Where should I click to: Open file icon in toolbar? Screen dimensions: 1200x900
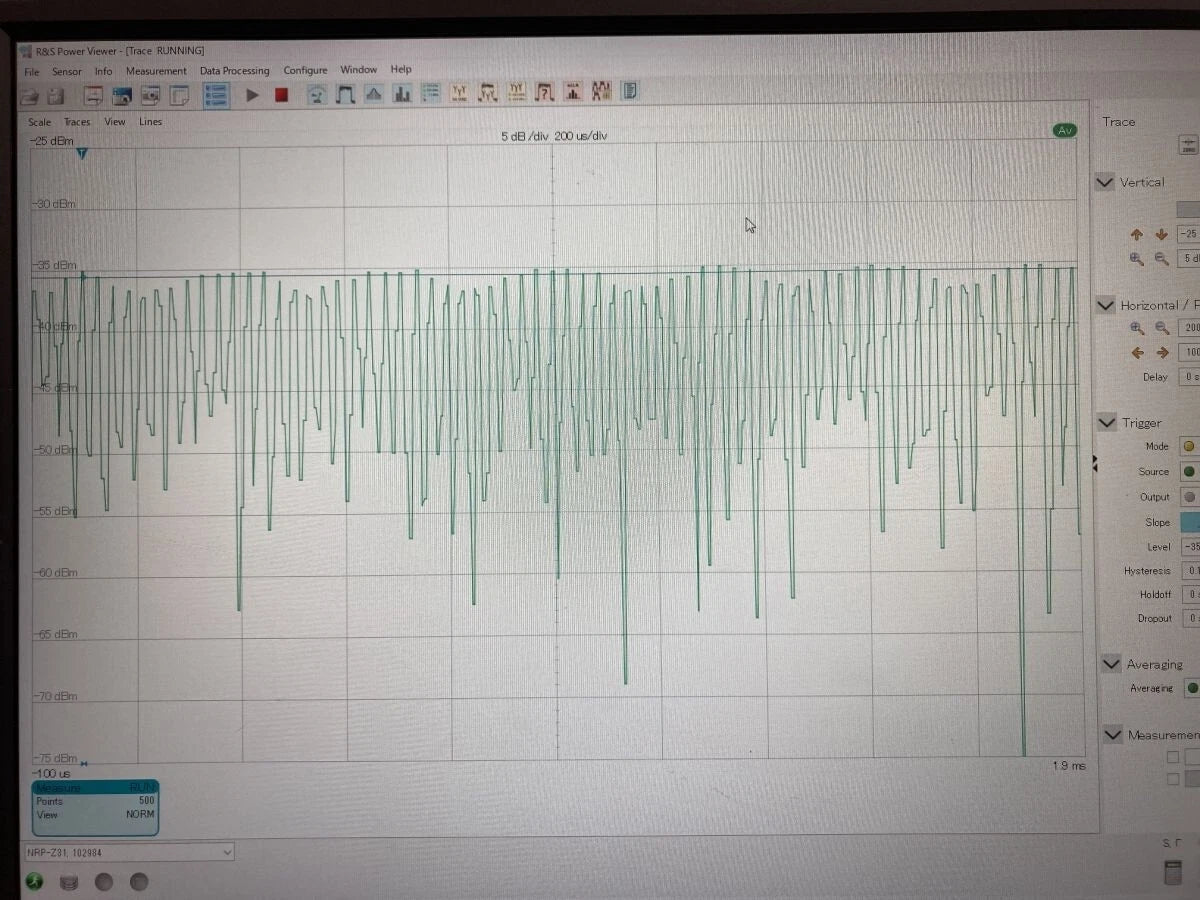tap(31, 96)
